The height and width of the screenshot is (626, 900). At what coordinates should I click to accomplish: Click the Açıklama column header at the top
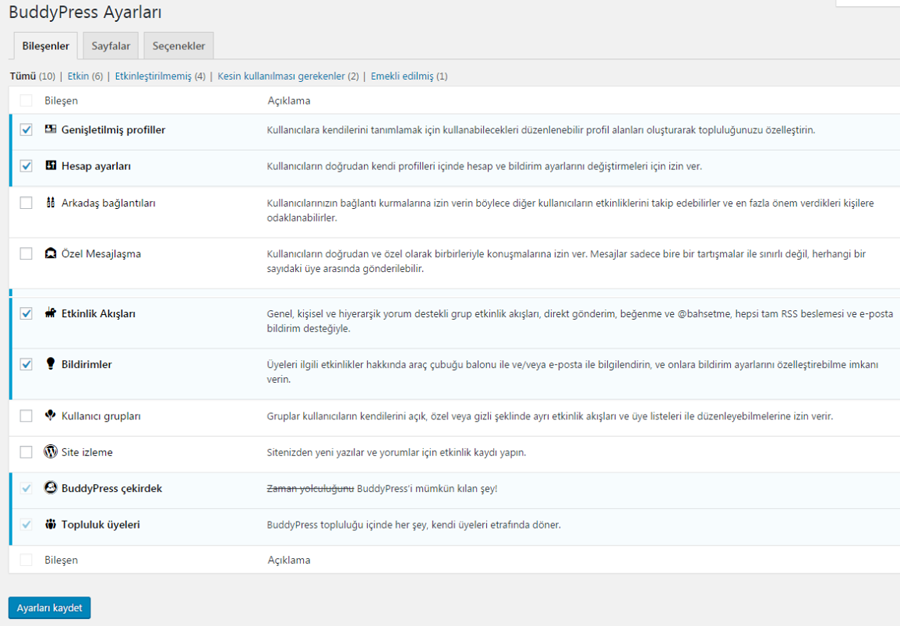coord(289,100)
